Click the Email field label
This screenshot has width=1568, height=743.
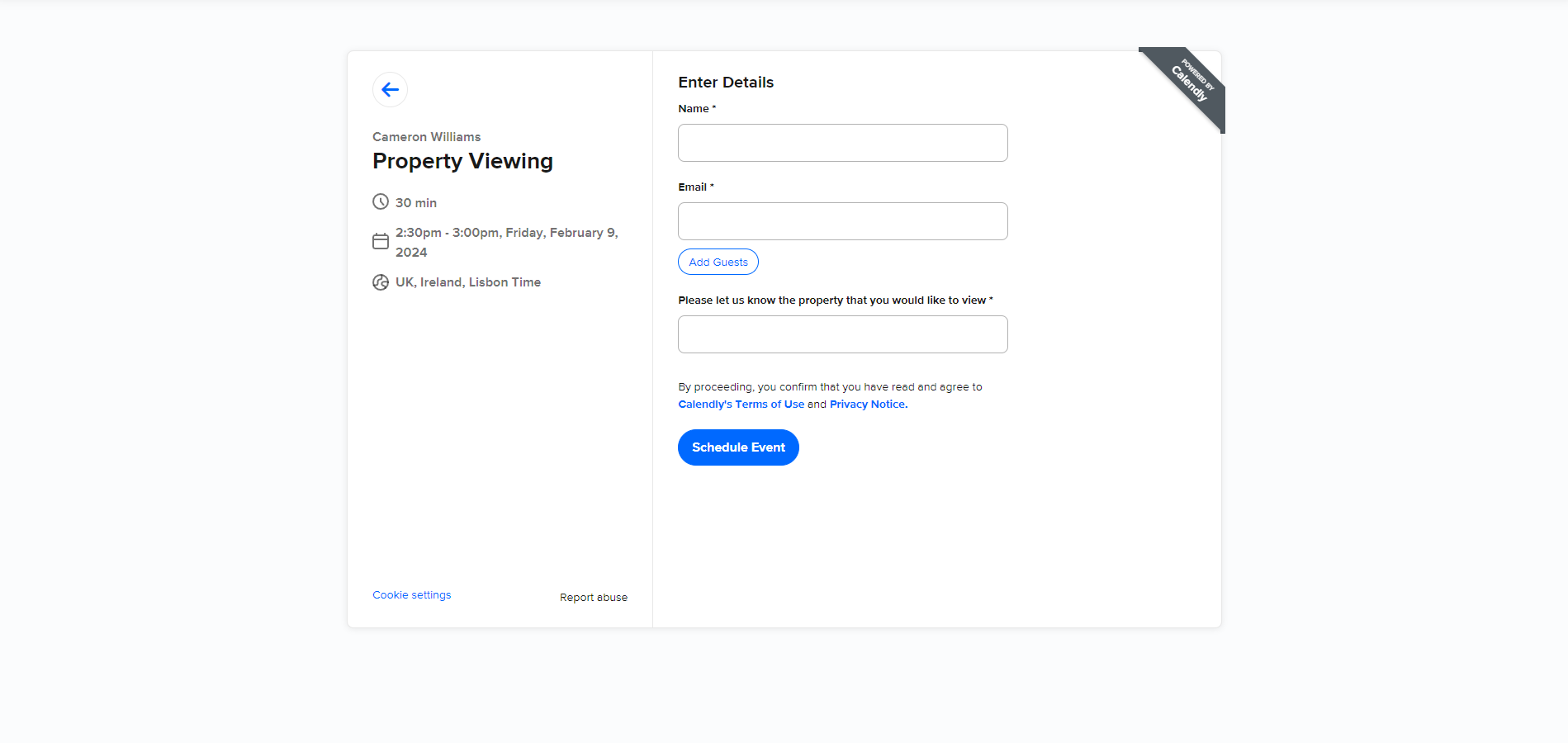coord(695,187)
